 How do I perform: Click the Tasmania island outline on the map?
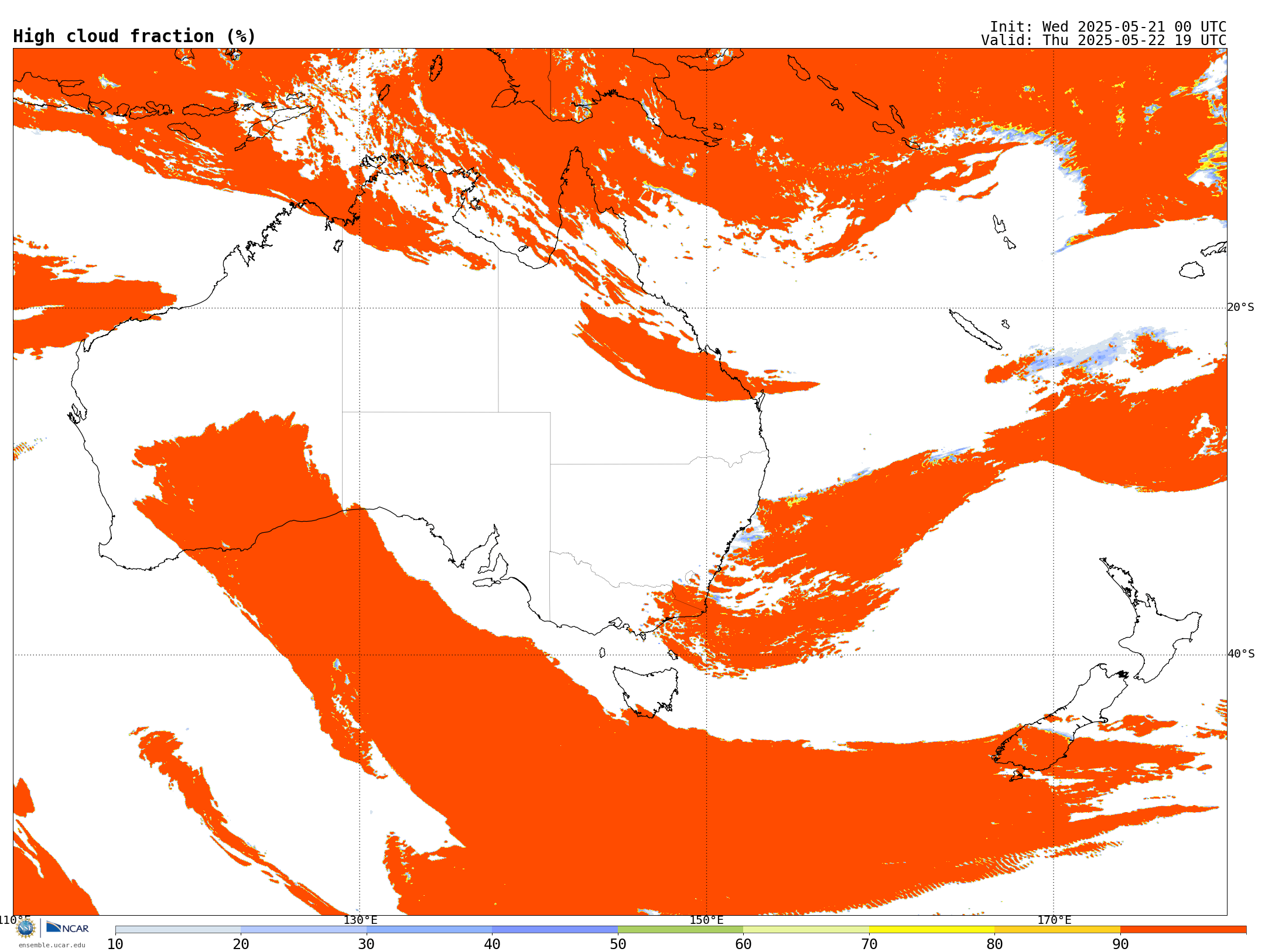646,691
